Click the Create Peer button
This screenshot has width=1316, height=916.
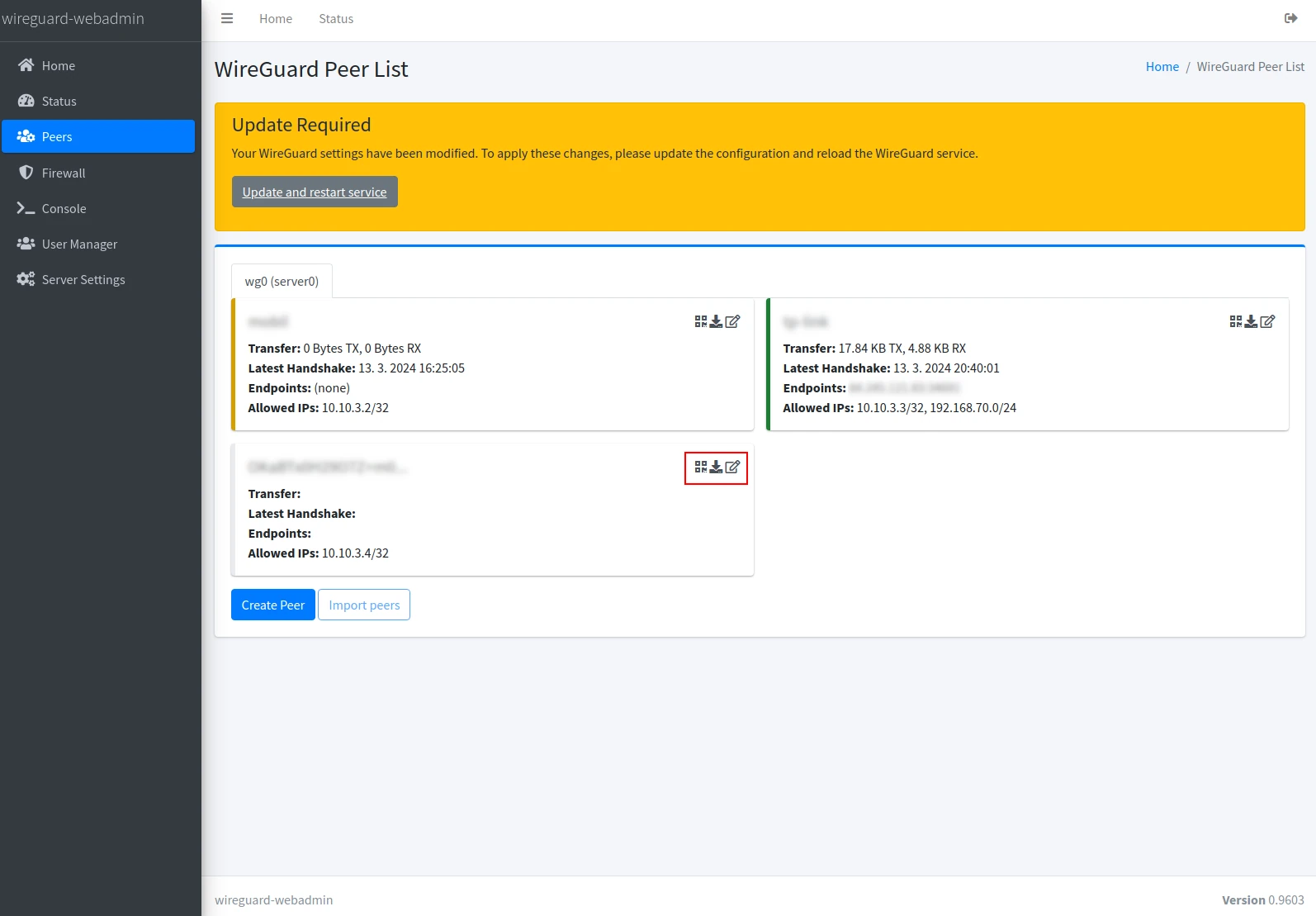tap(273, 605)
